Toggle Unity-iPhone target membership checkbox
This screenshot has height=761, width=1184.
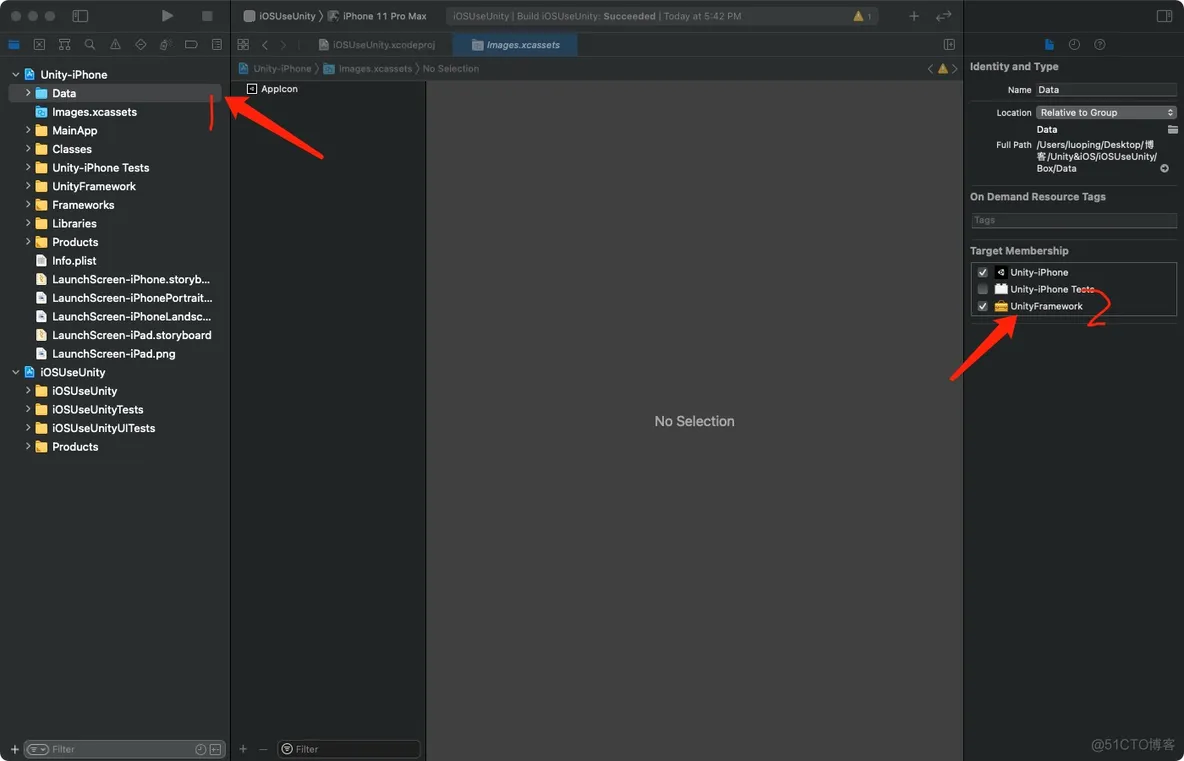[x=982, y=273]
